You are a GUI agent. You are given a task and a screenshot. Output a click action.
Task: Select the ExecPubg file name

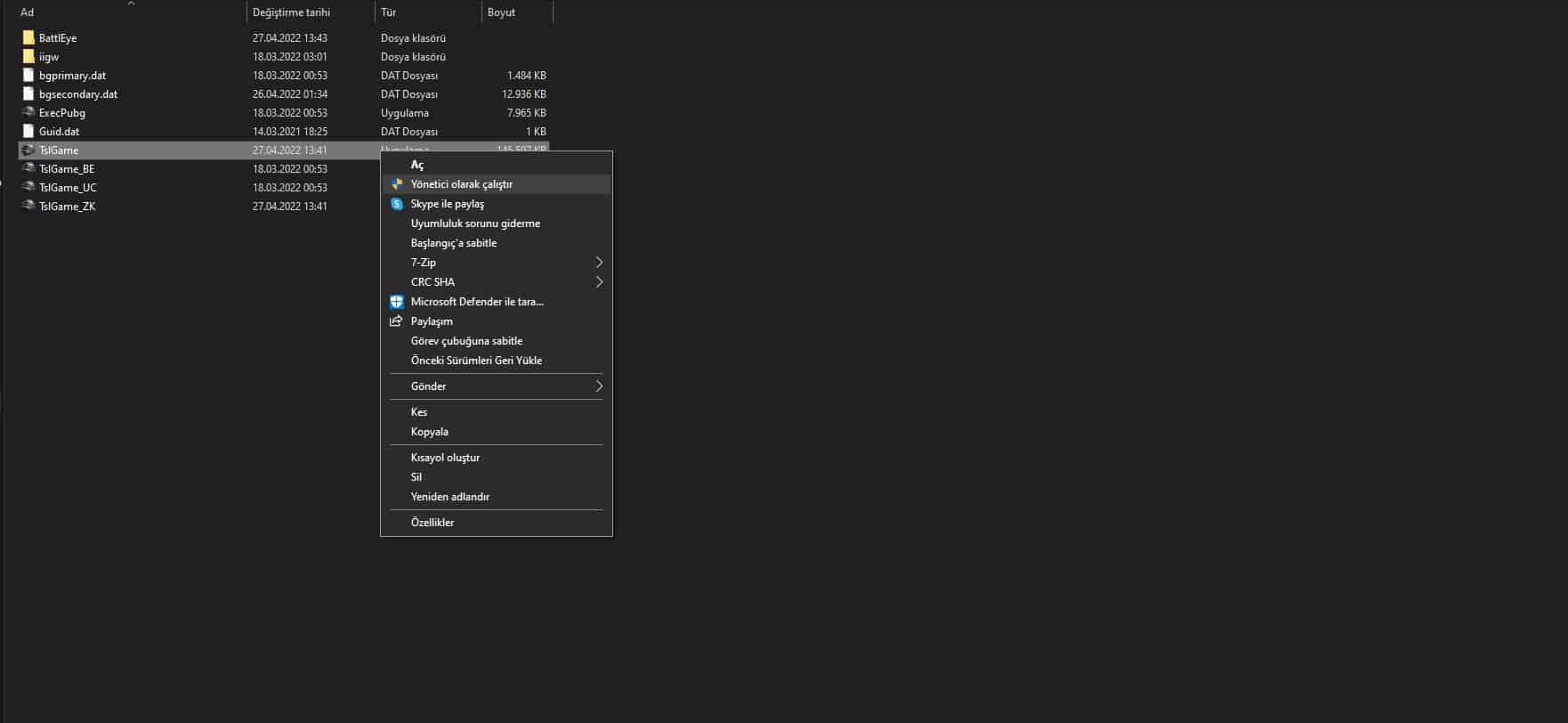click(62, 113)
